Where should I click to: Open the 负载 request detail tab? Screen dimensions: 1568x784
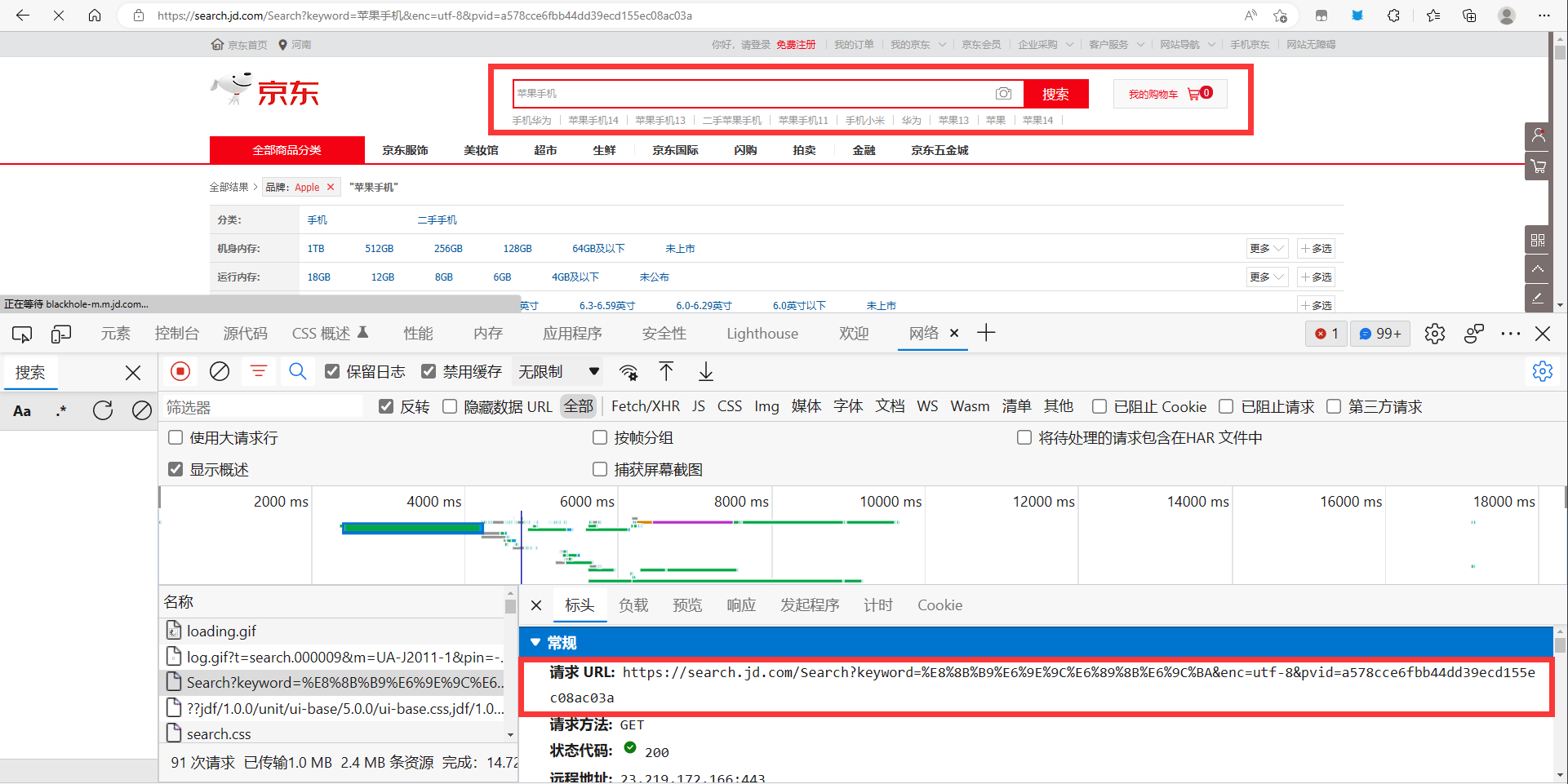pos(633,605)
